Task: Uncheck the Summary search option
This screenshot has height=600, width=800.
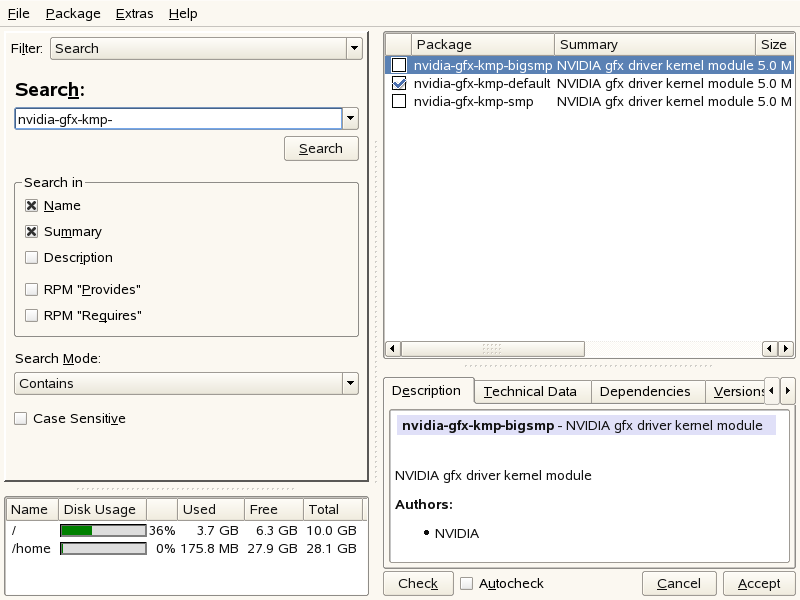Action: click(x=32, y=232)
